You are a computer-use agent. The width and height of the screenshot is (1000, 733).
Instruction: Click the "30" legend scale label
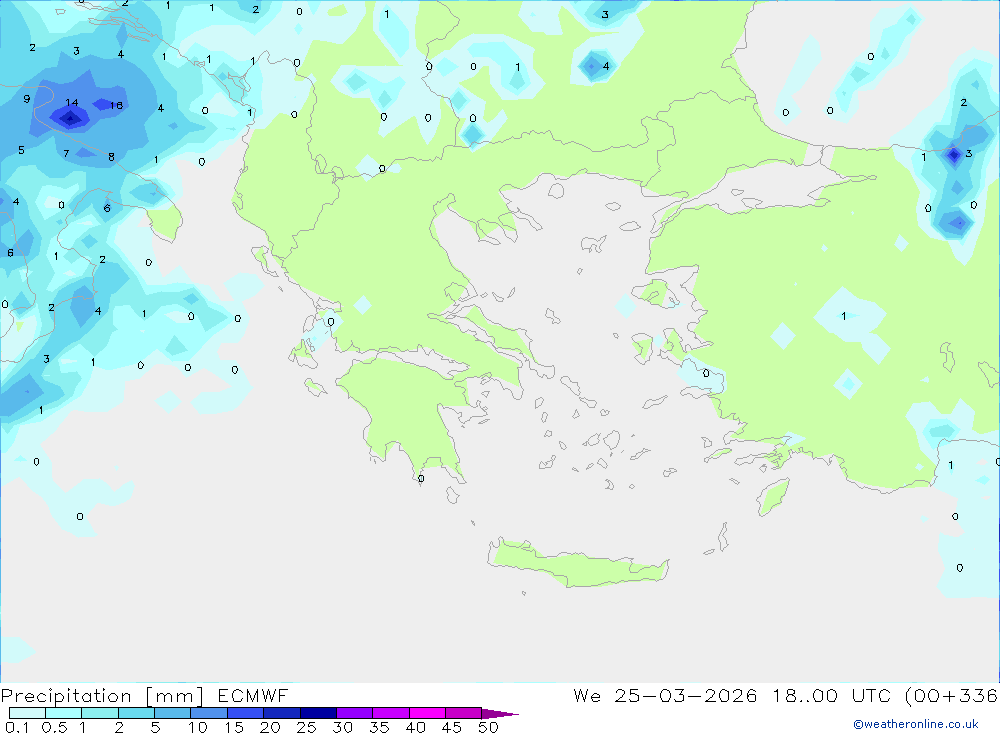tap(342, 727)
